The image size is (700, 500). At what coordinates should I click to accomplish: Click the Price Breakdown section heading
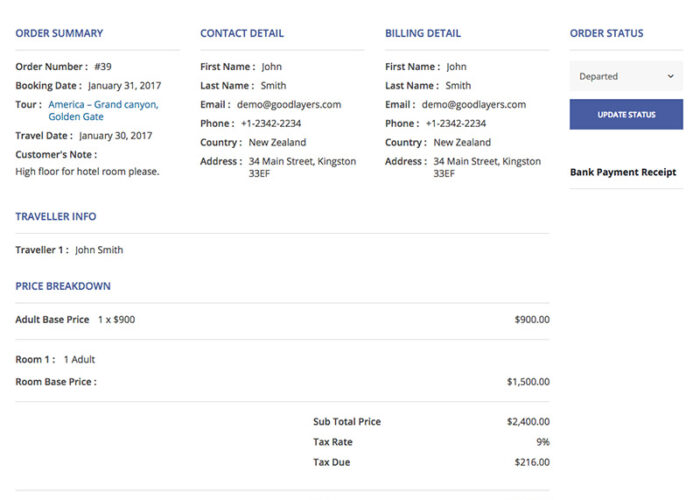(x=63, y=286)
